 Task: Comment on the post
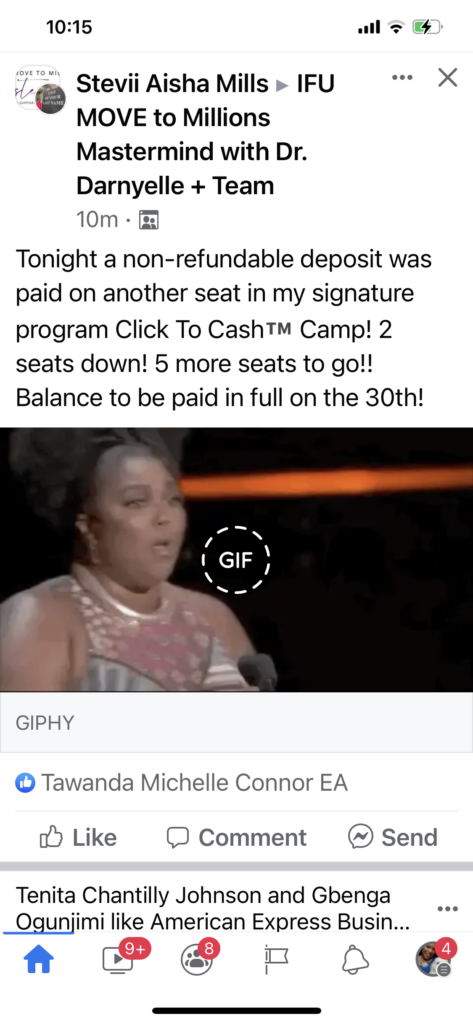click(x=236, y=837)
